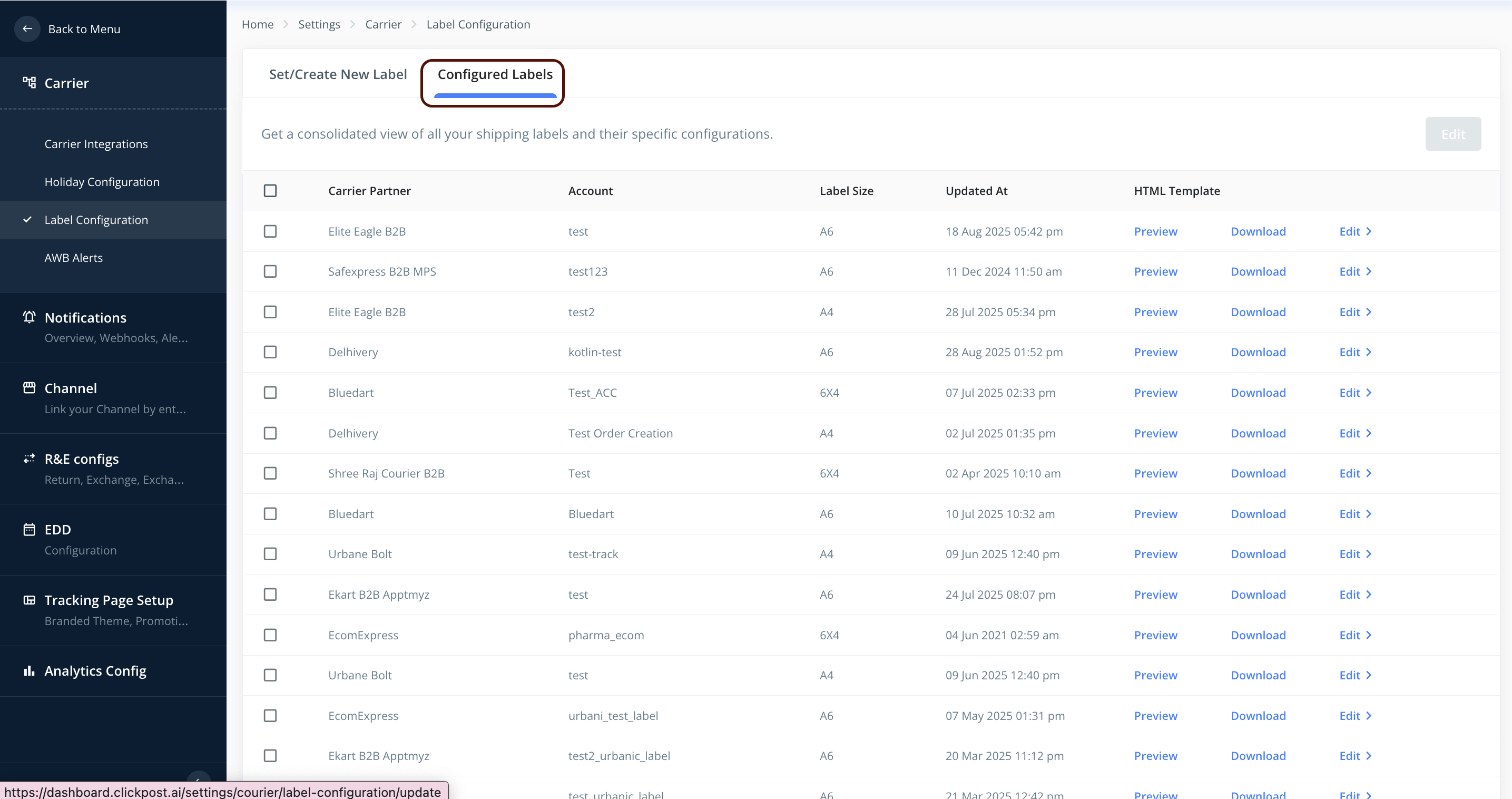
Task: Click the Channel storefront icon
Action: click(29, 387)
